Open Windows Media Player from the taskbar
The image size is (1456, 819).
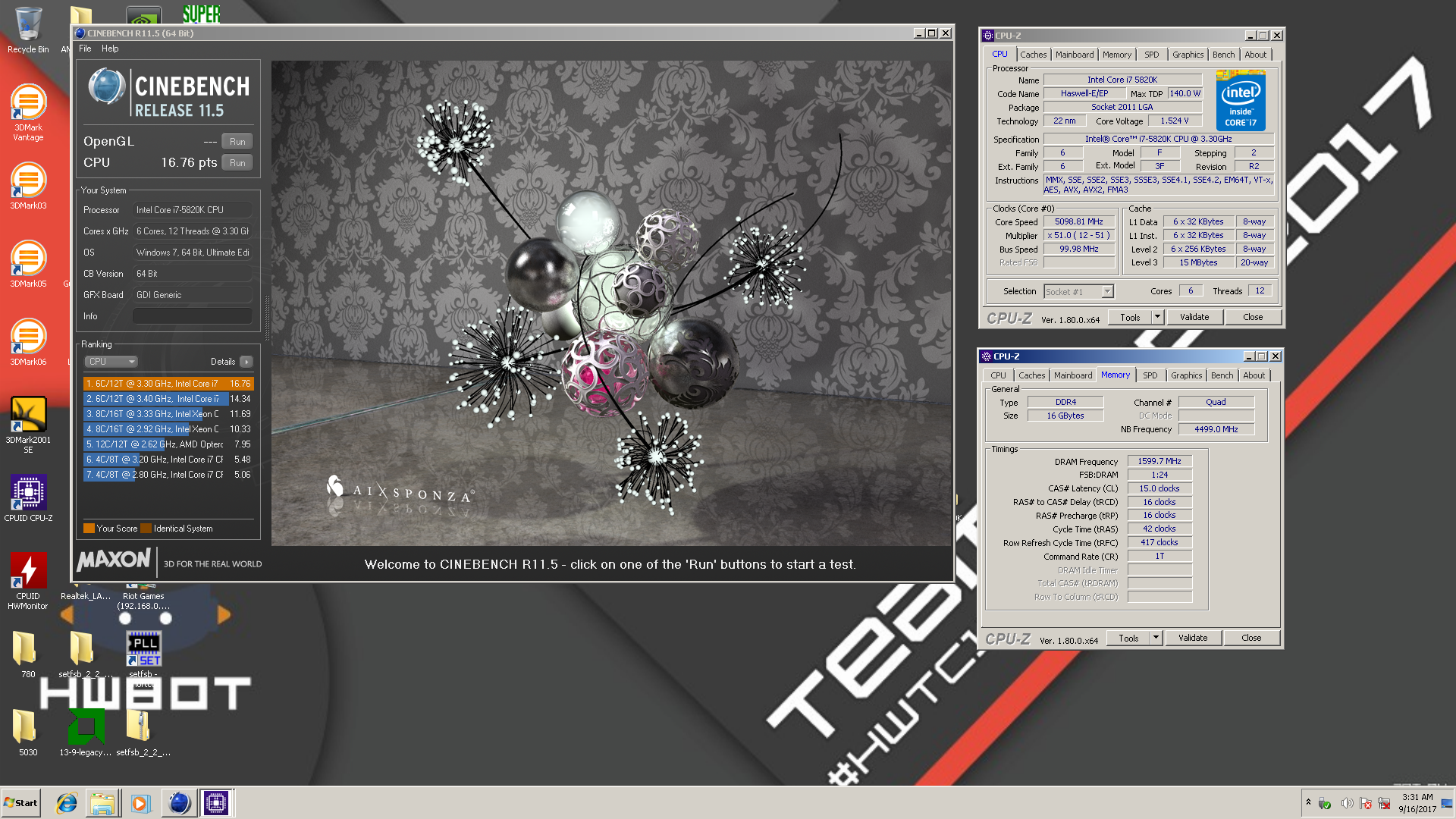tap(140, 803)
